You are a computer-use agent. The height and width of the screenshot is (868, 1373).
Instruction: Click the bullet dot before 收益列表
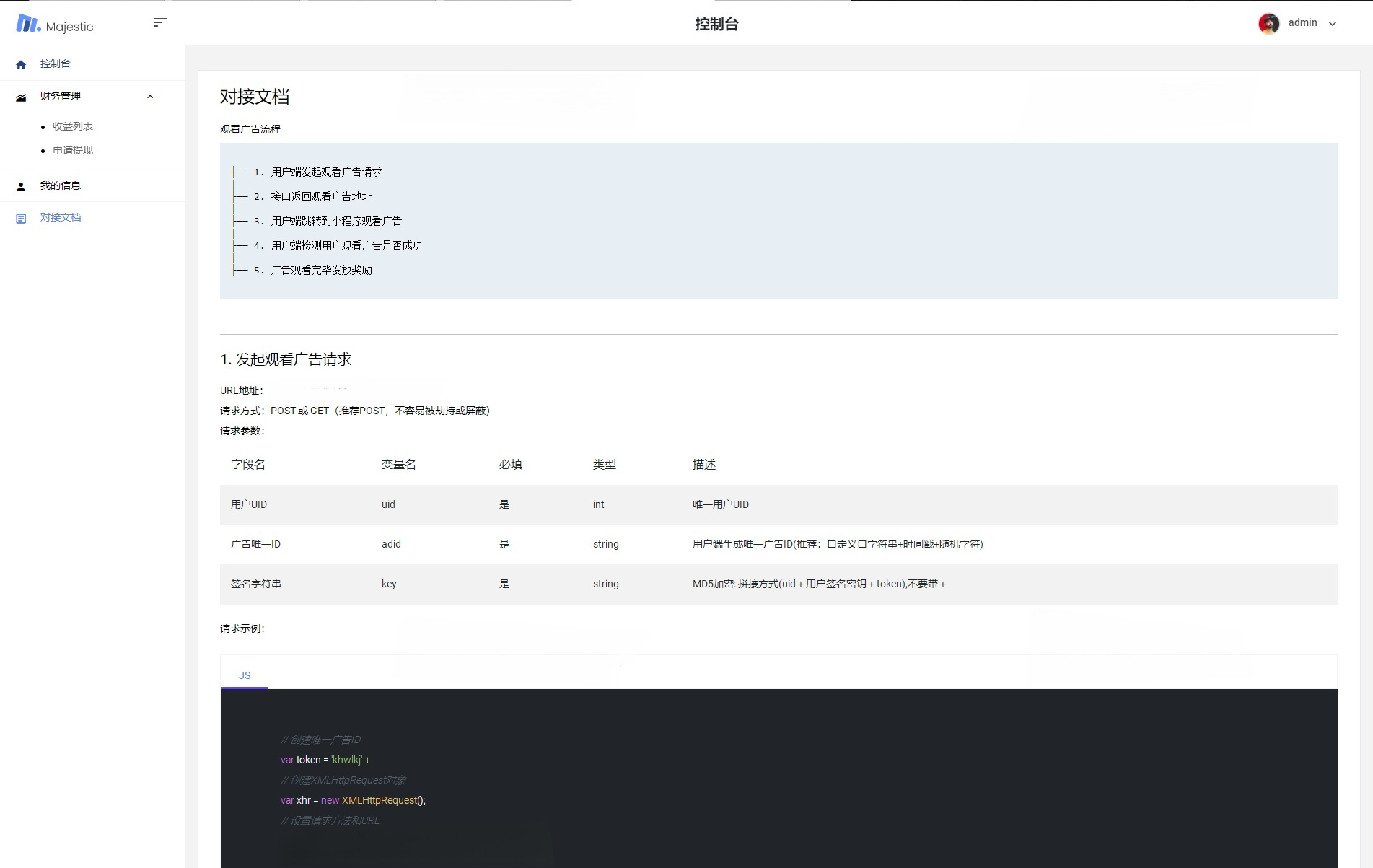pyautogui.click(x=43, y=126)
